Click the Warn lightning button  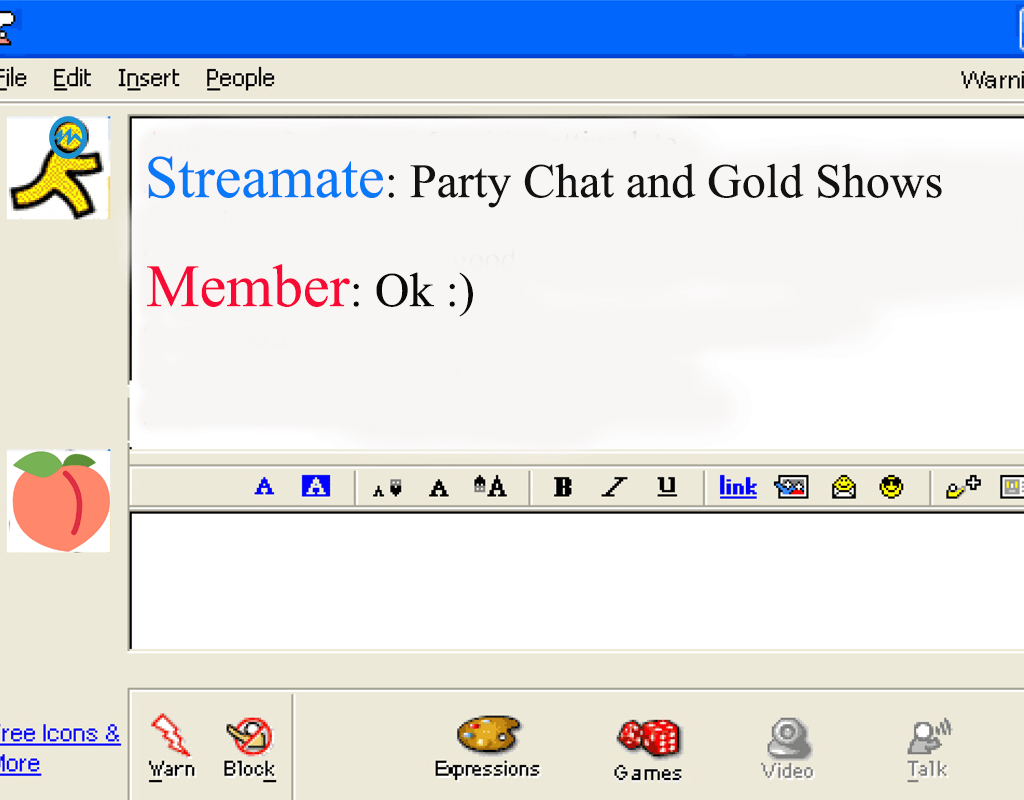coord(172,747)
